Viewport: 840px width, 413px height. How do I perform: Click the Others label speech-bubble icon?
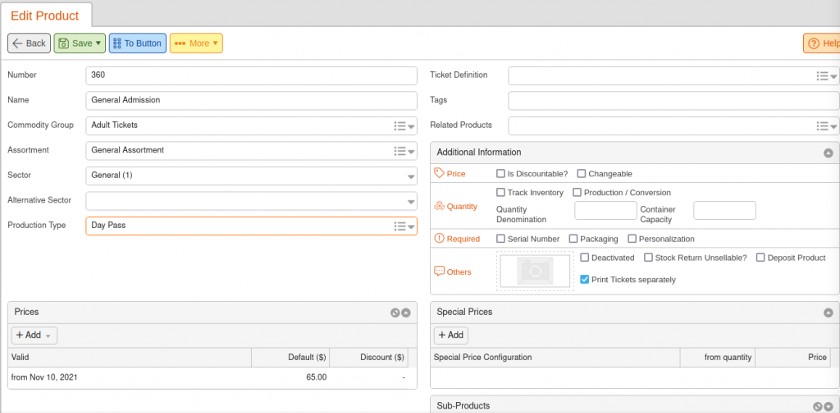(439, 272)
